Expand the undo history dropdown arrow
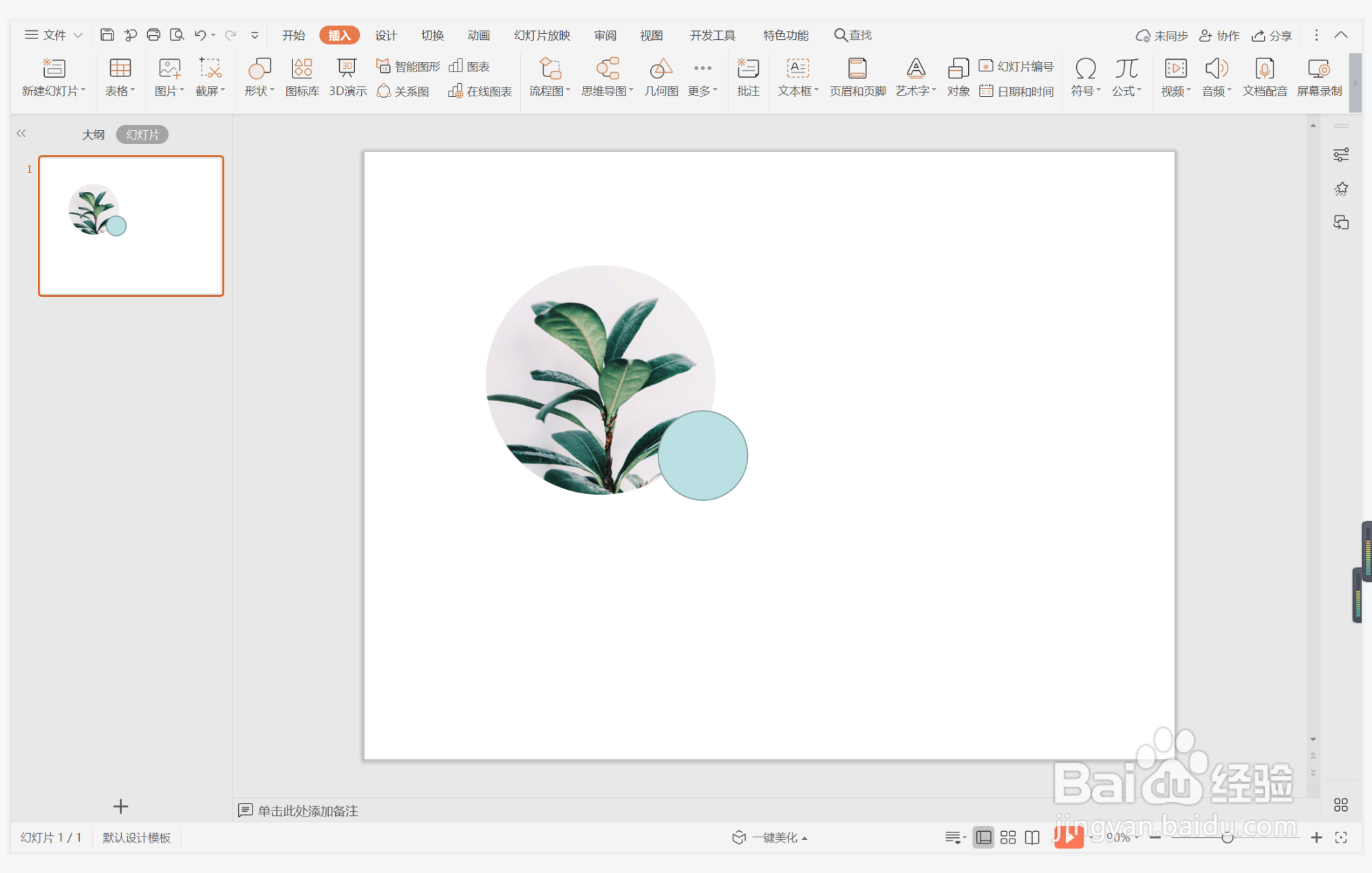The height and width of the screenshot is (873, 1372). [x=213, y=35]
